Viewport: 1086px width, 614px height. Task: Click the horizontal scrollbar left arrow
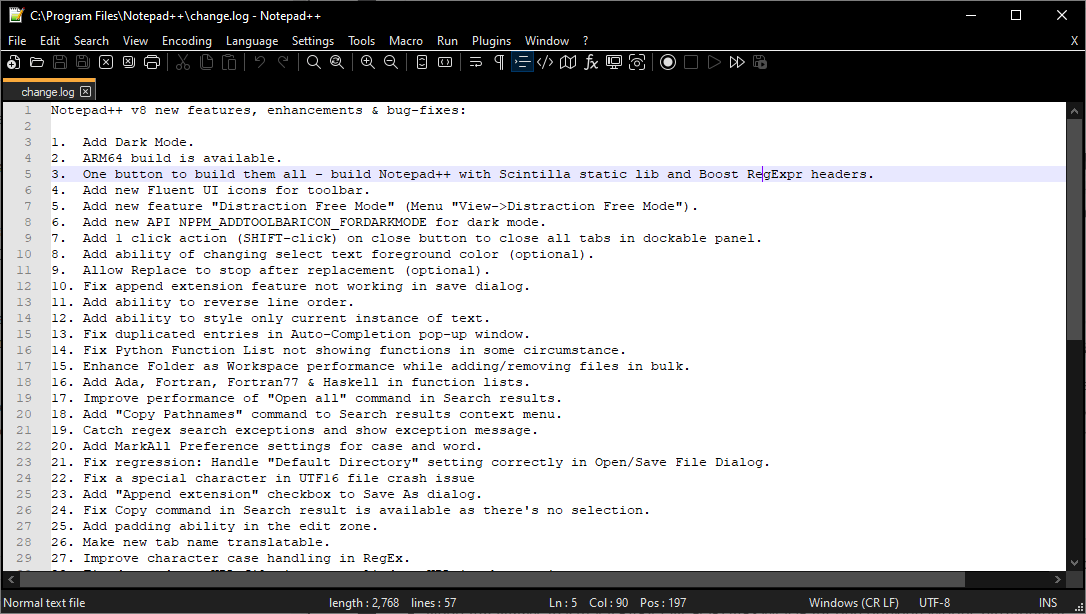(x=10, y=579)
